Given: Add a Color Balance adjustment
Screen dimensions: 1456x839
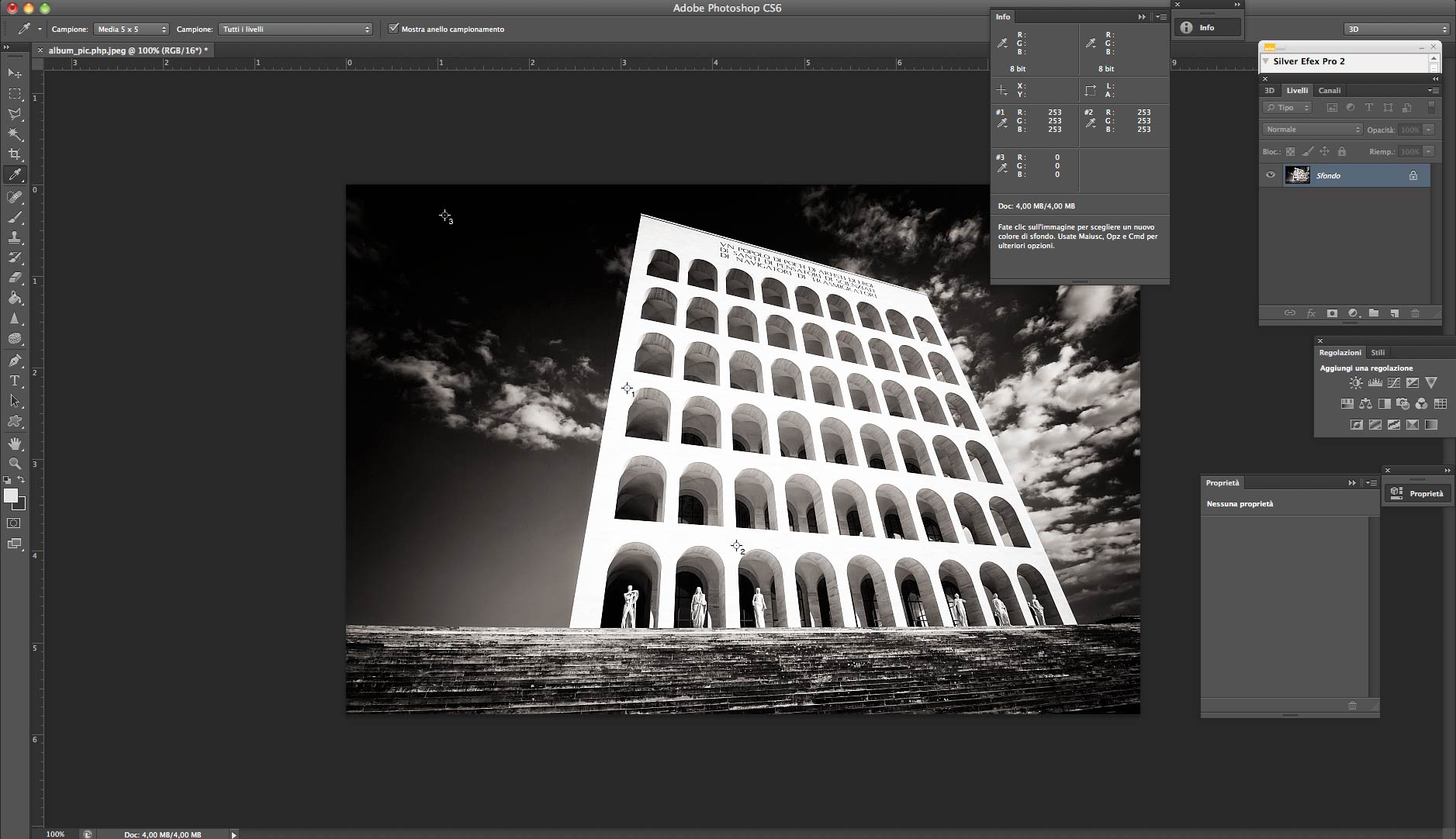Looking at the screenshot, I should click(x=1365, y=404).
